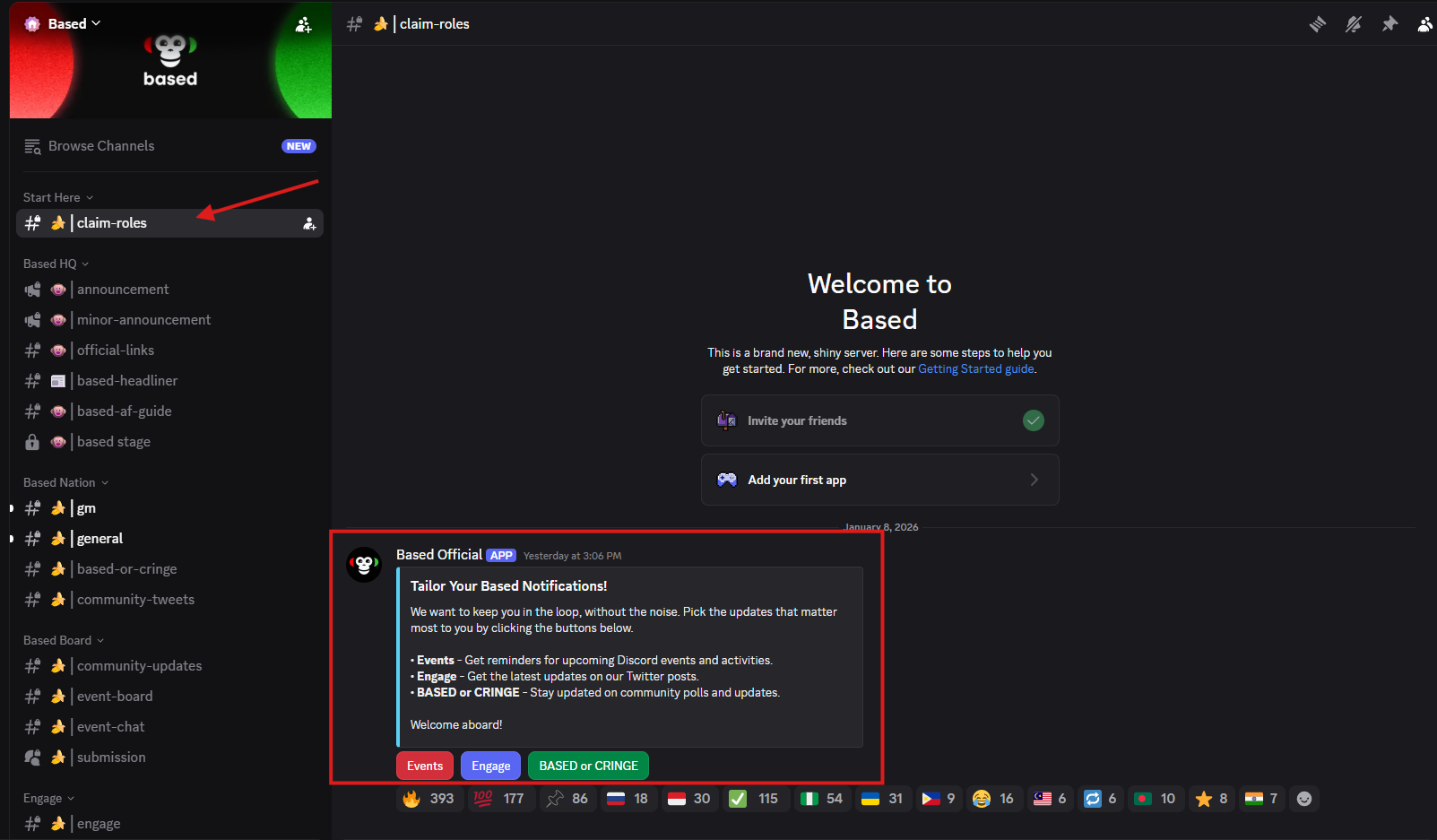
Task: Toggle the star reaction with count 8
Action: 1211,799
